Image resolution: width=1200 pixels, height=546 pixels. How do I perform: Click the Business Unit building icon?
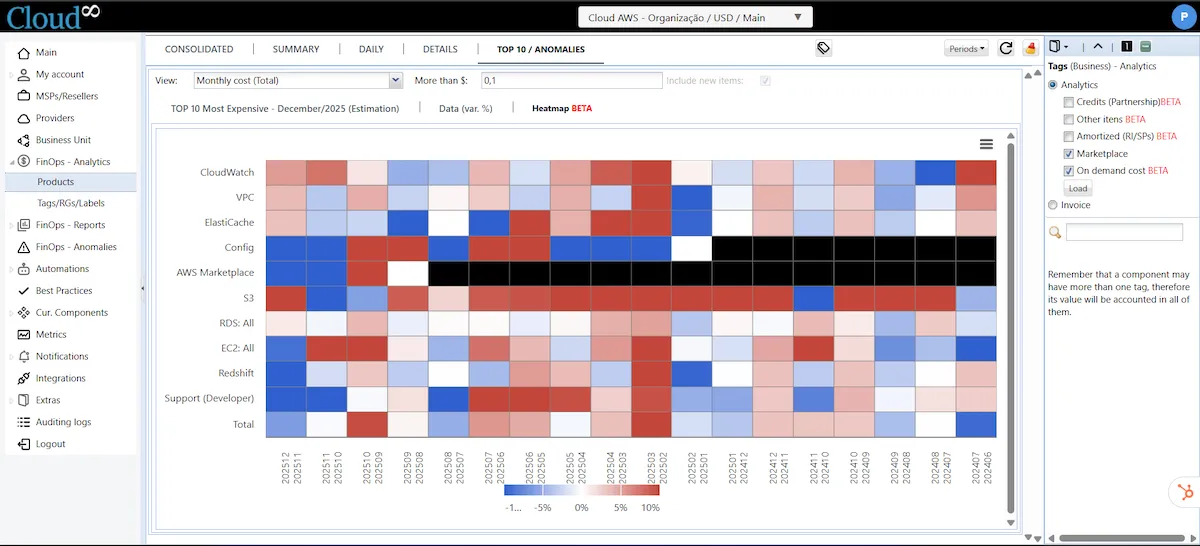[x=25, y=140]
